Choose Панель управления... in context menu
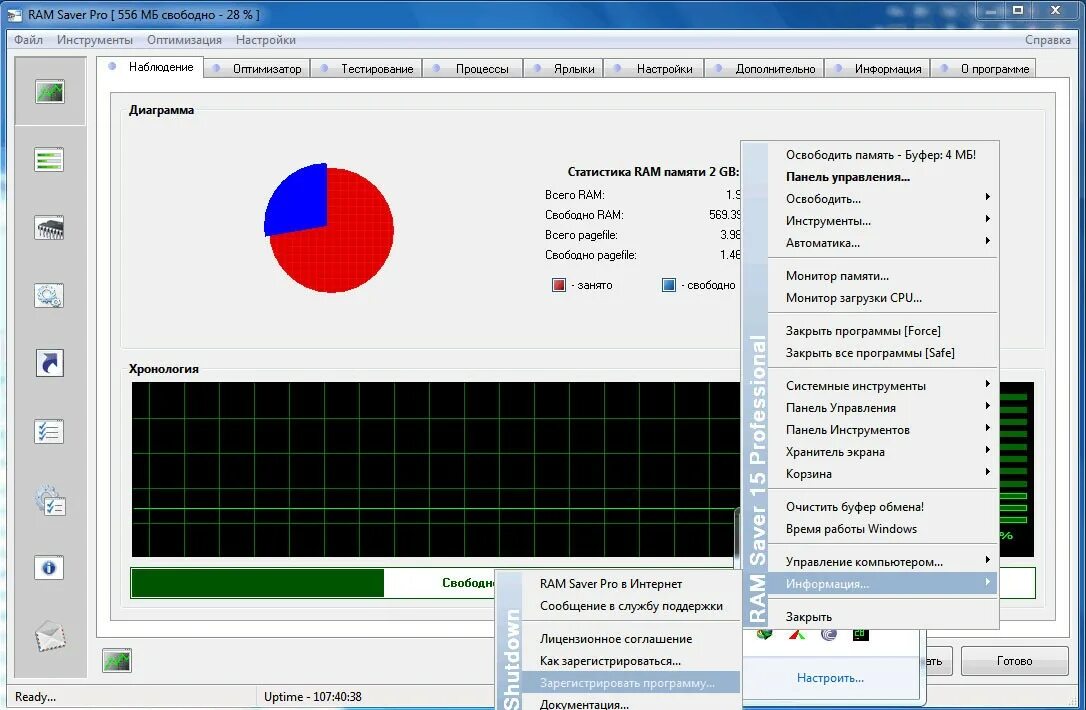Viewport: 1086px width, 710px height. (x=881, y=177)
